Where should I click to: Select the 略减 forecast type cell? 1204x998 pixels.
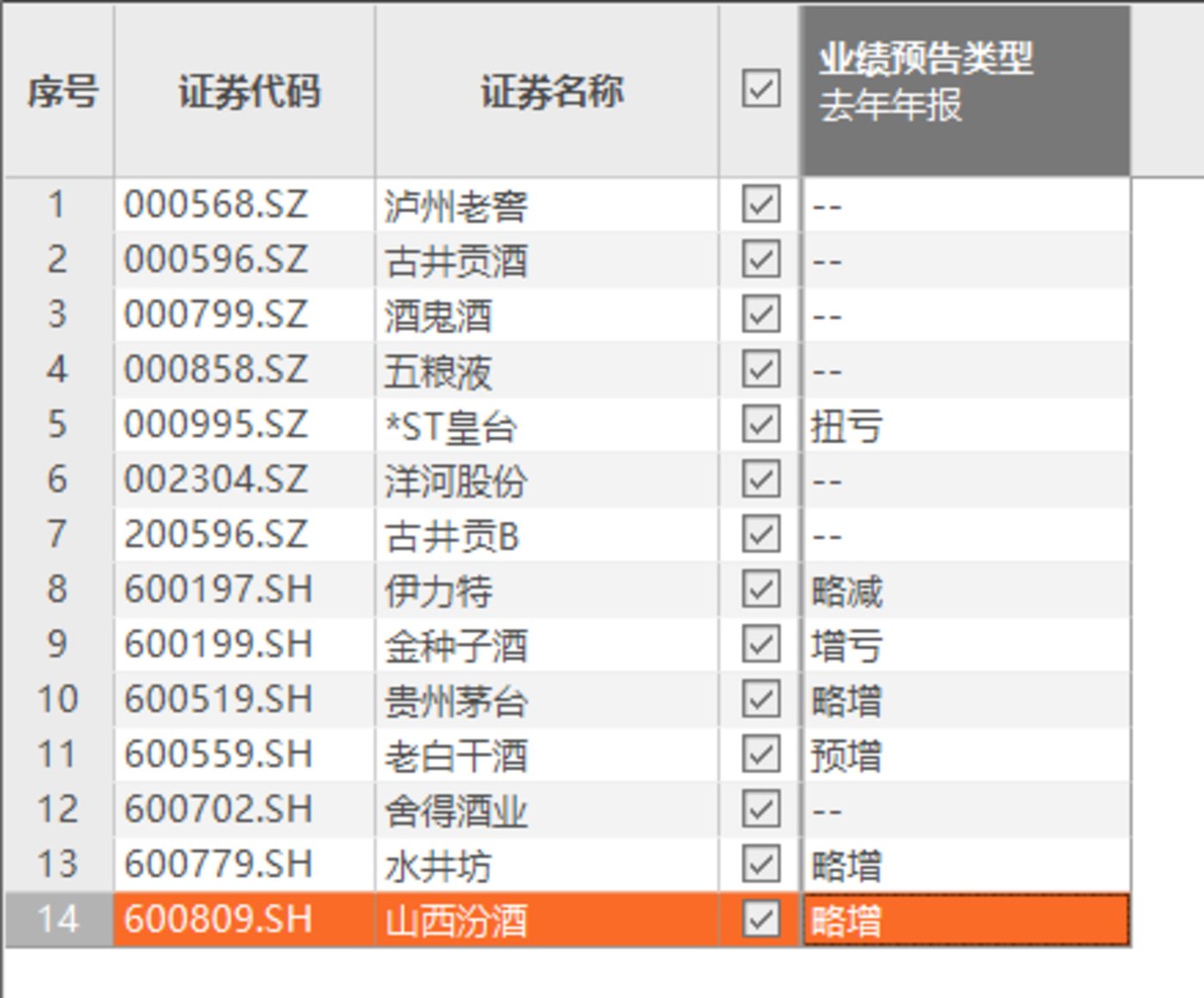point(966,590)
